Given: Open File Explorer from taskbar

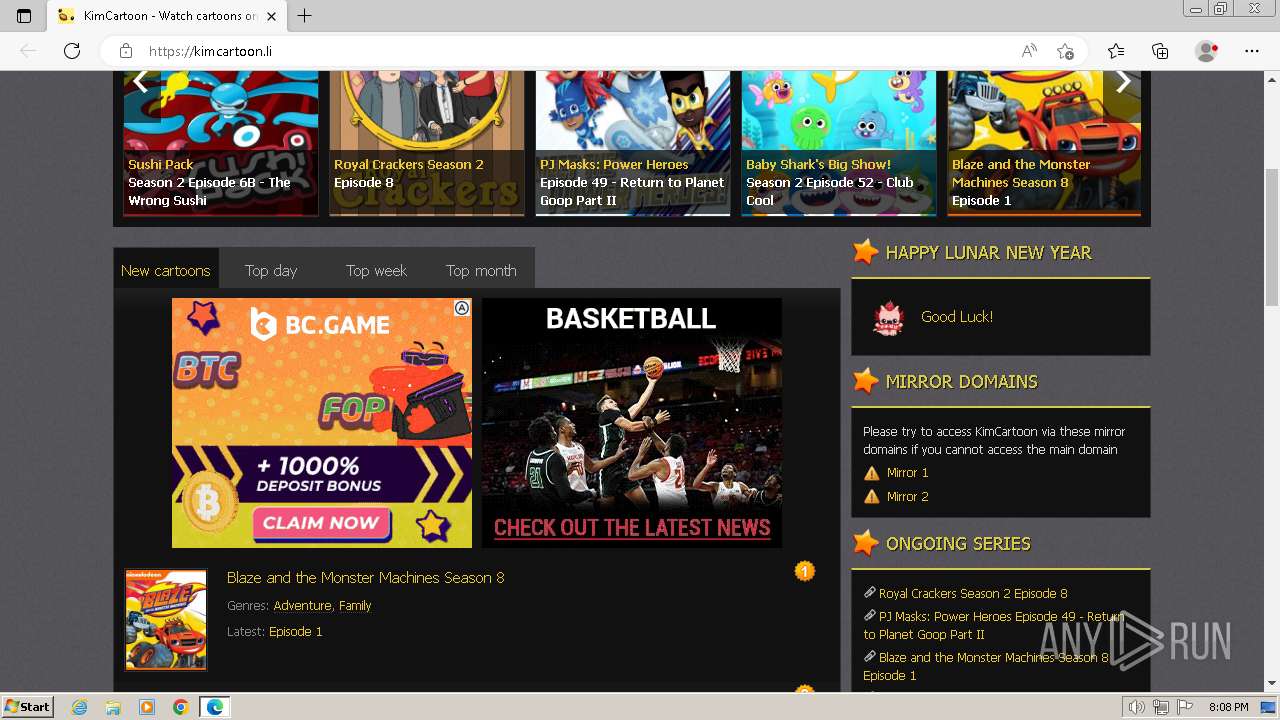Looking at the screenshot, I should click(113, 707).
